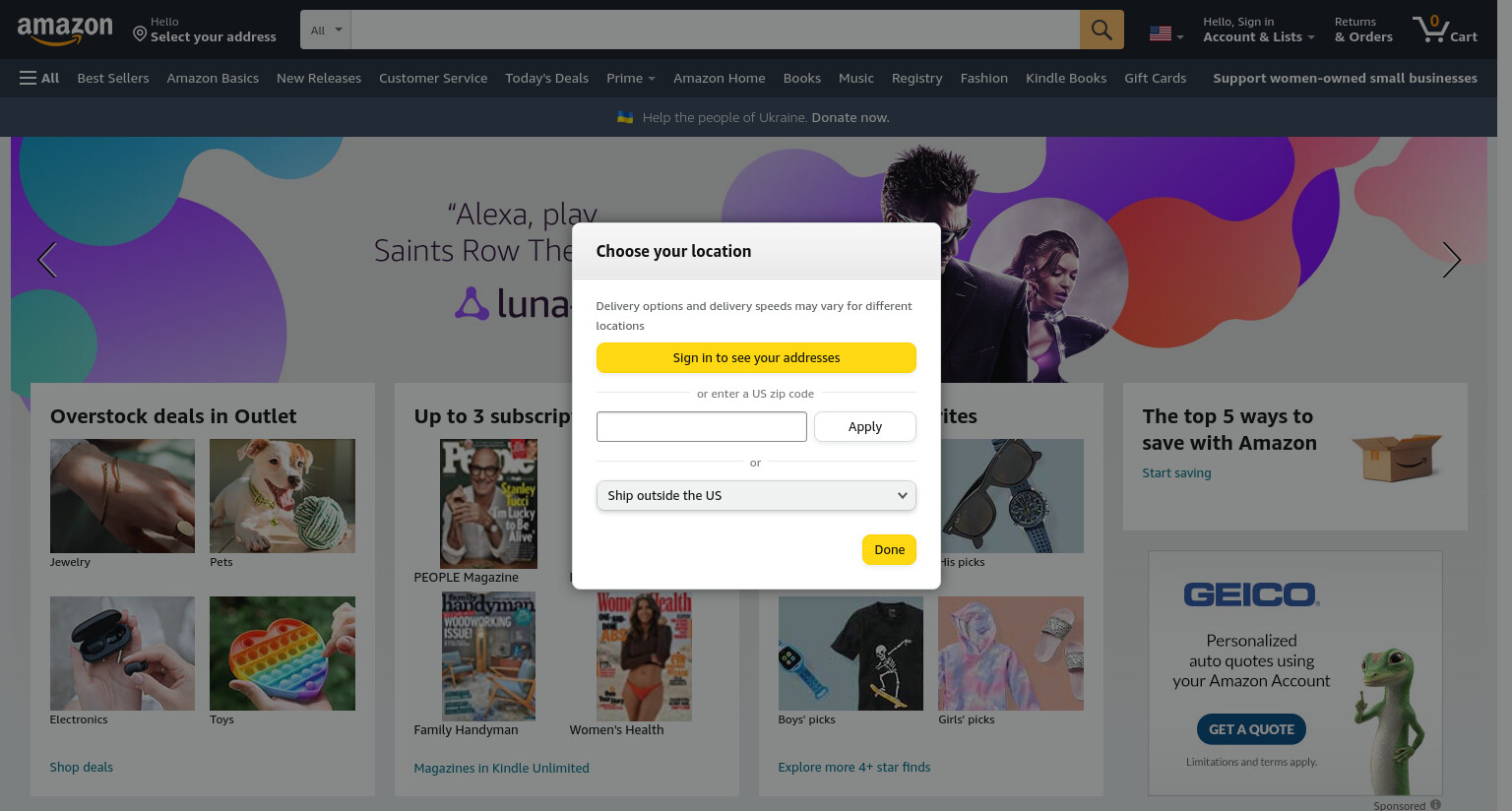Click Sign in to see your addresses
Viewport: 1512px width, 811px height.
(x=756, y=357)
